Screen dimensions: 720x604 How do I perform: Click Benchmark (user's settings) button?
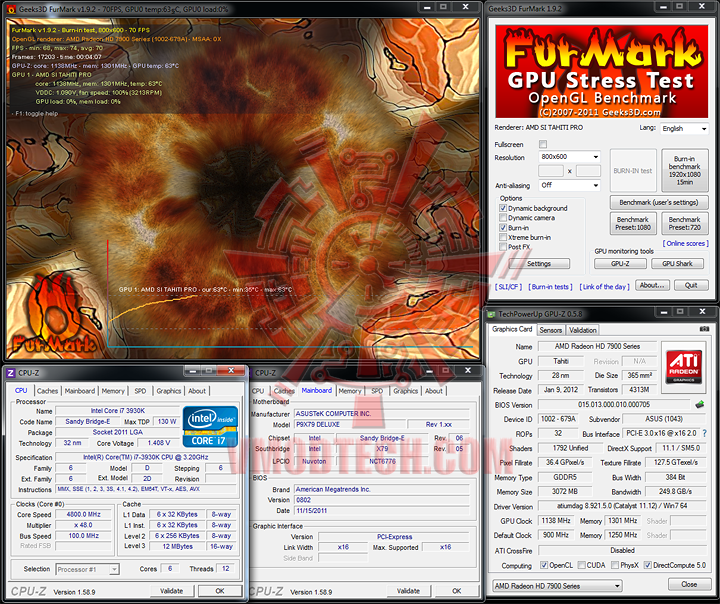[658, 202]
